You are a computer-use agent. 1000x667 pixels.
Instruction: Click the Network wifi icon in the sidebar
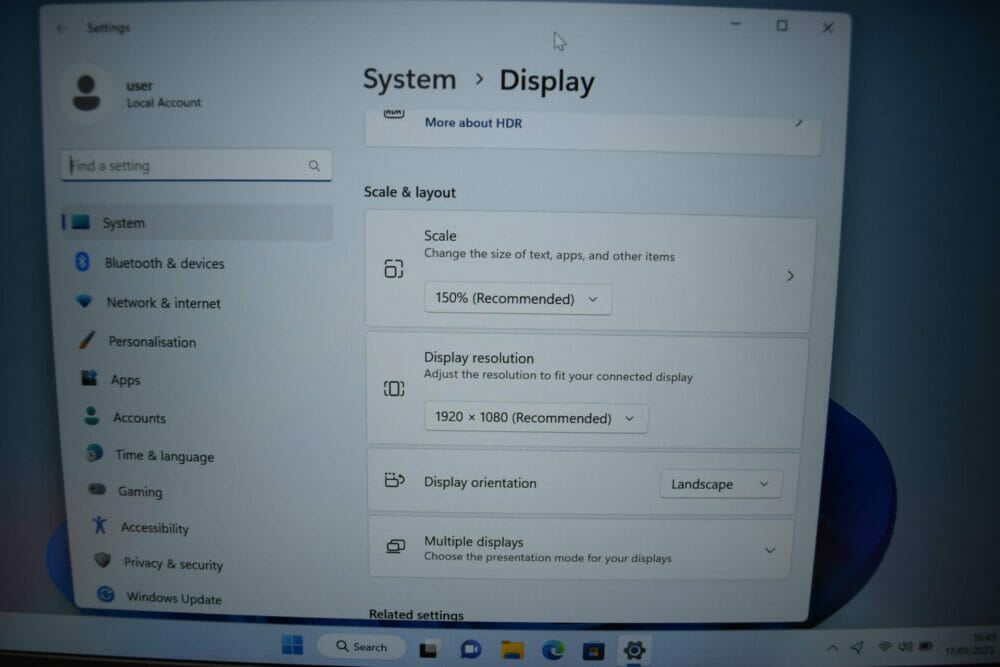84,300
